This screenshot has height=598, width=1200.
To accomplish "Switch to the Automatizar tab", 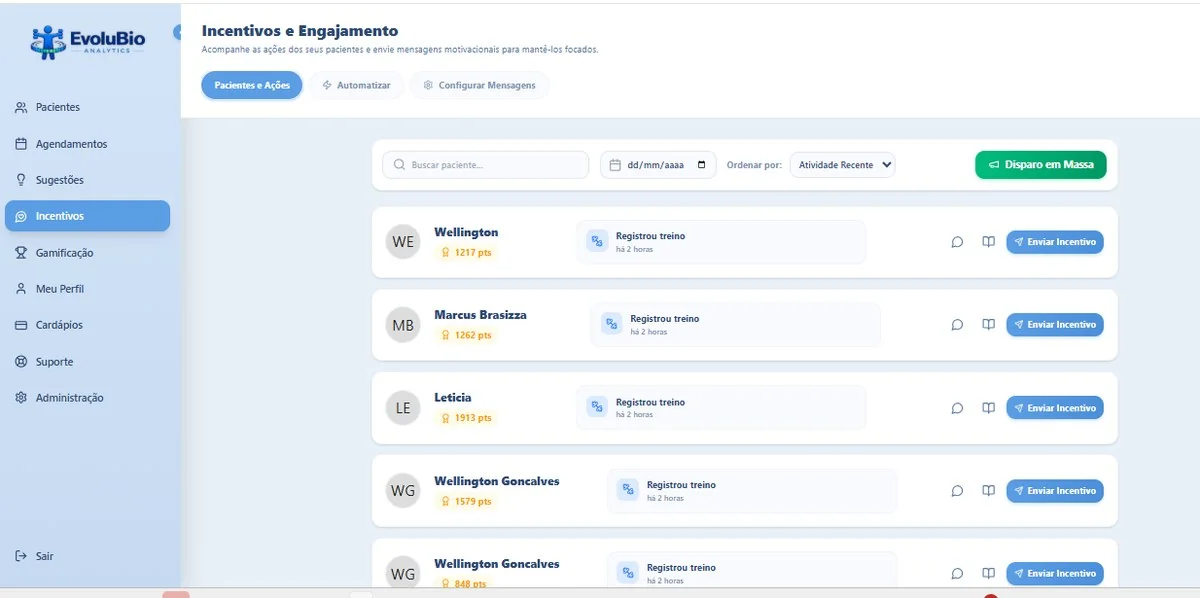I will [x=356, y=85].
